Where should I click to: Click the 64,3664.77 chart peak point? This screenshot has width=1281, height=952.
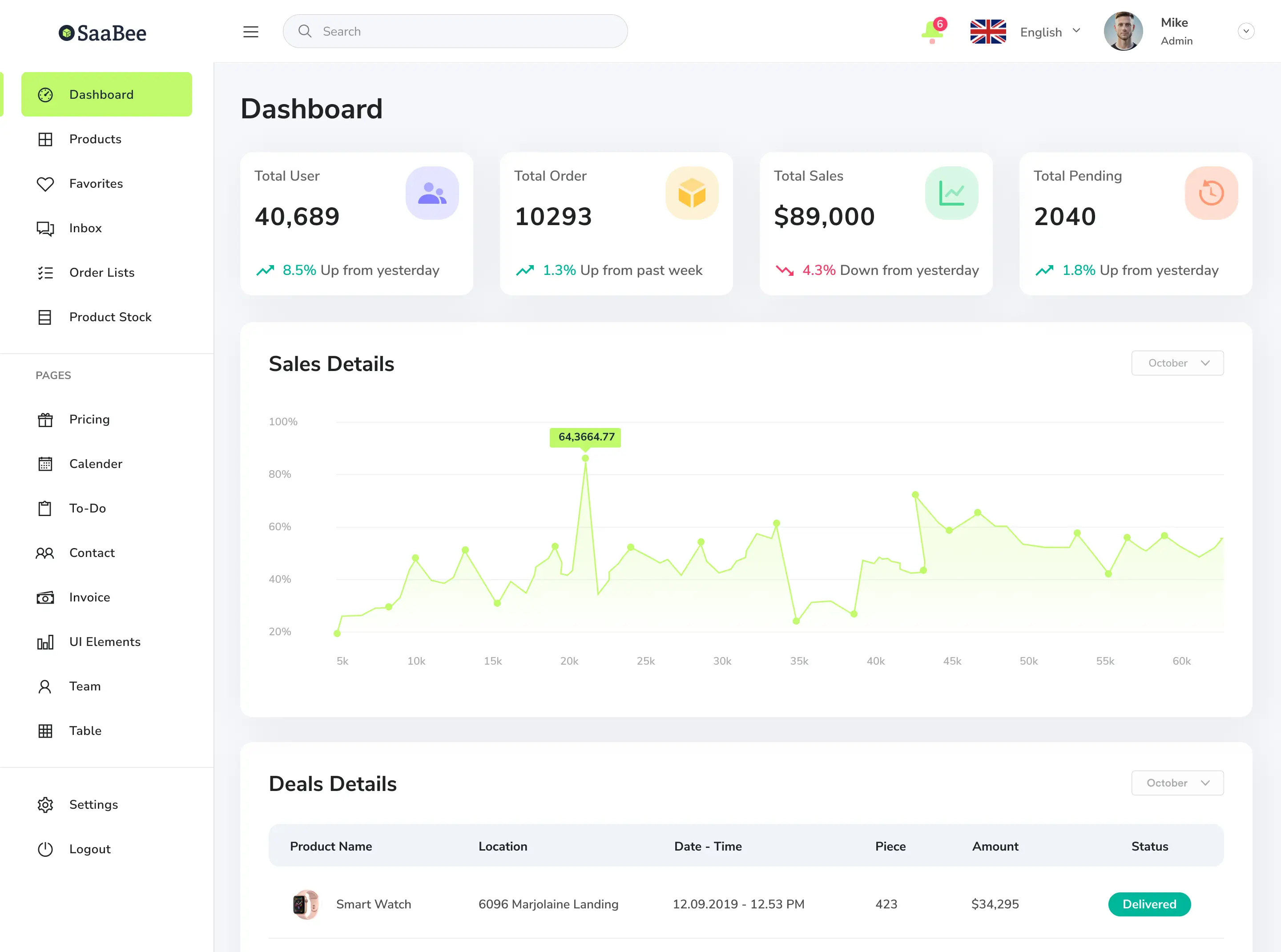click(x=585, y=458)
